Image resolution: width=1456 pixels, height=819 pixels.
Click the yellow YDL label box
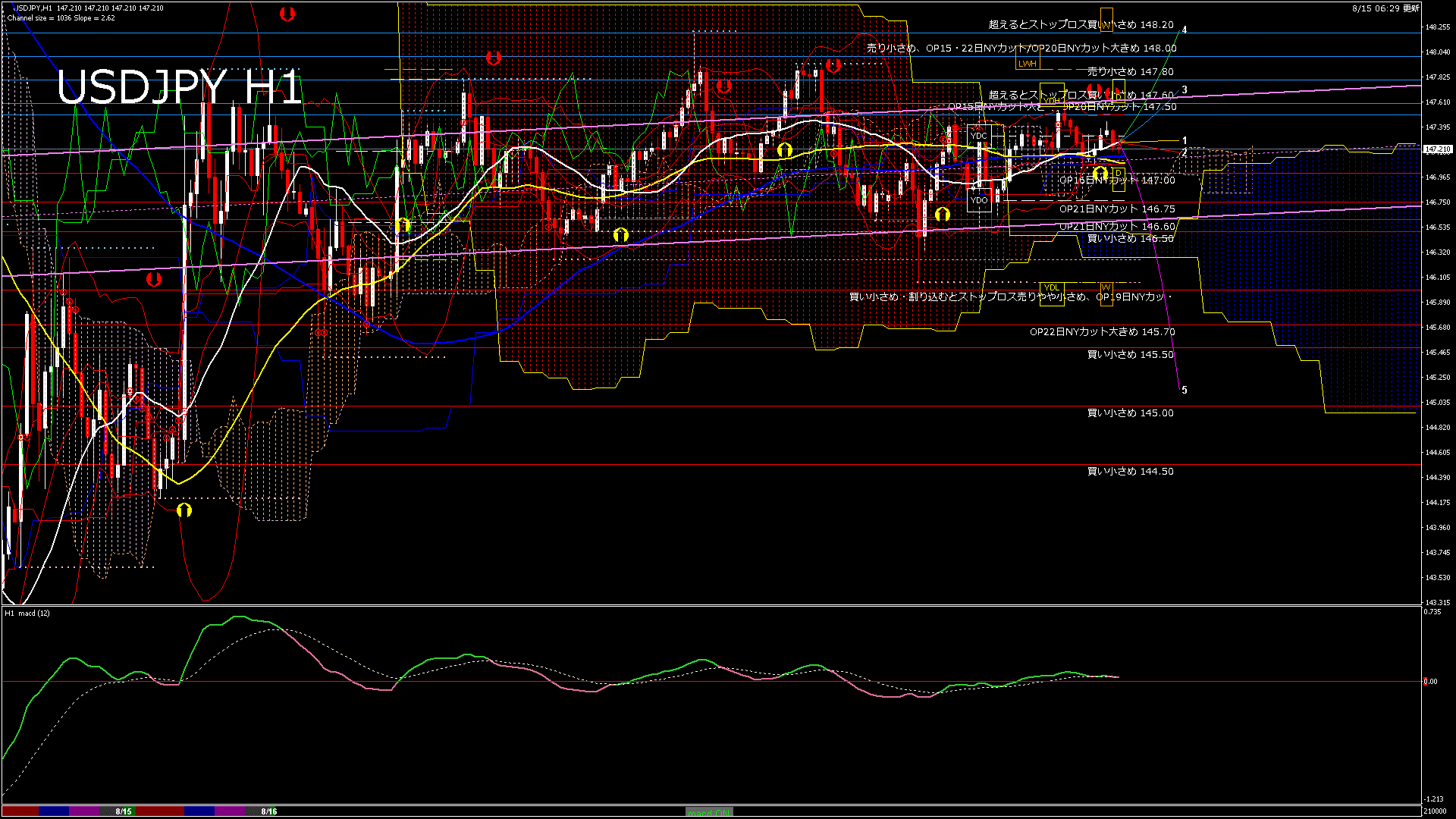1051,288
